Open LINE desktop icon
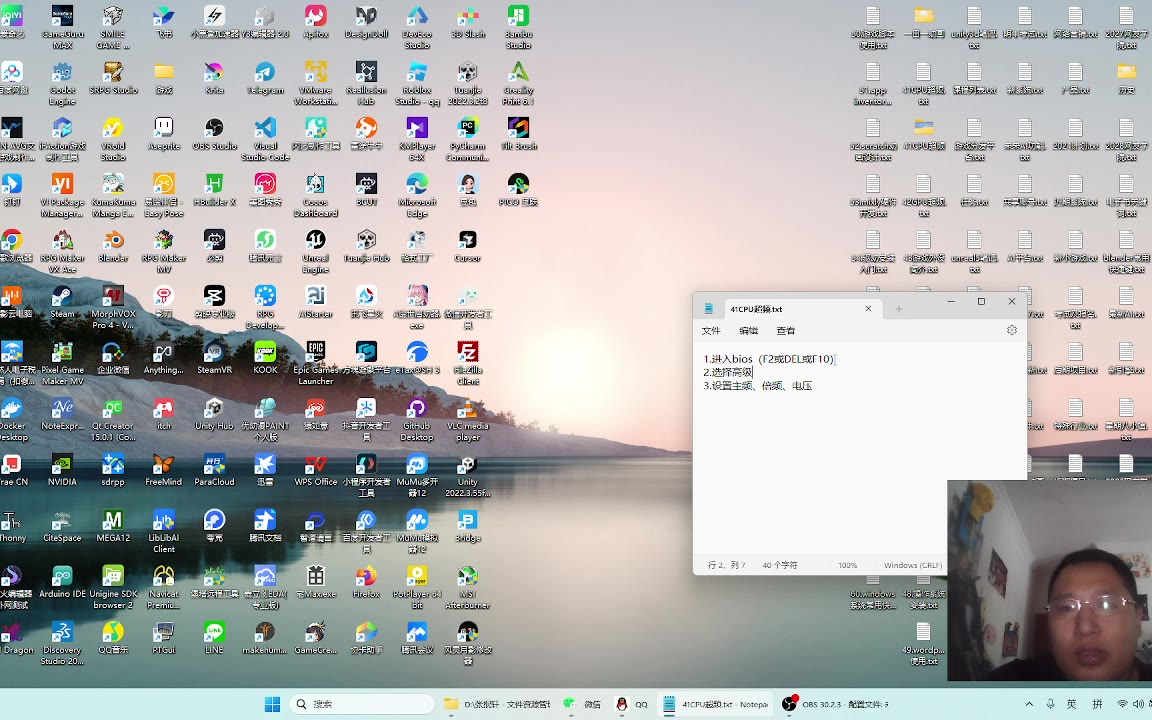 point(214,638)
